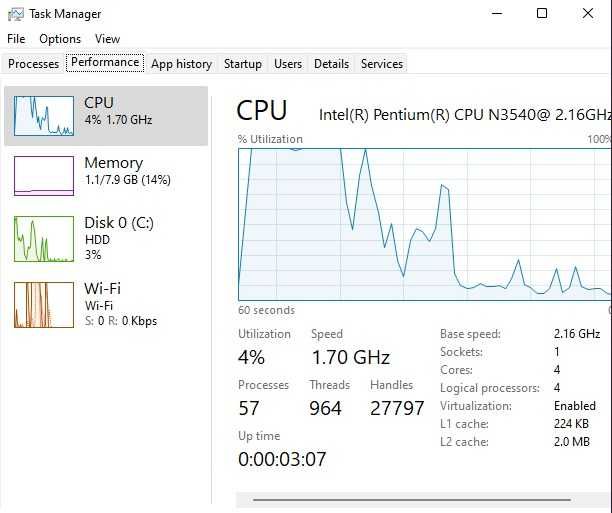This screenshot has width=612, height=513.
Task: Open the Options menu
Action: [x=60, y=39]
